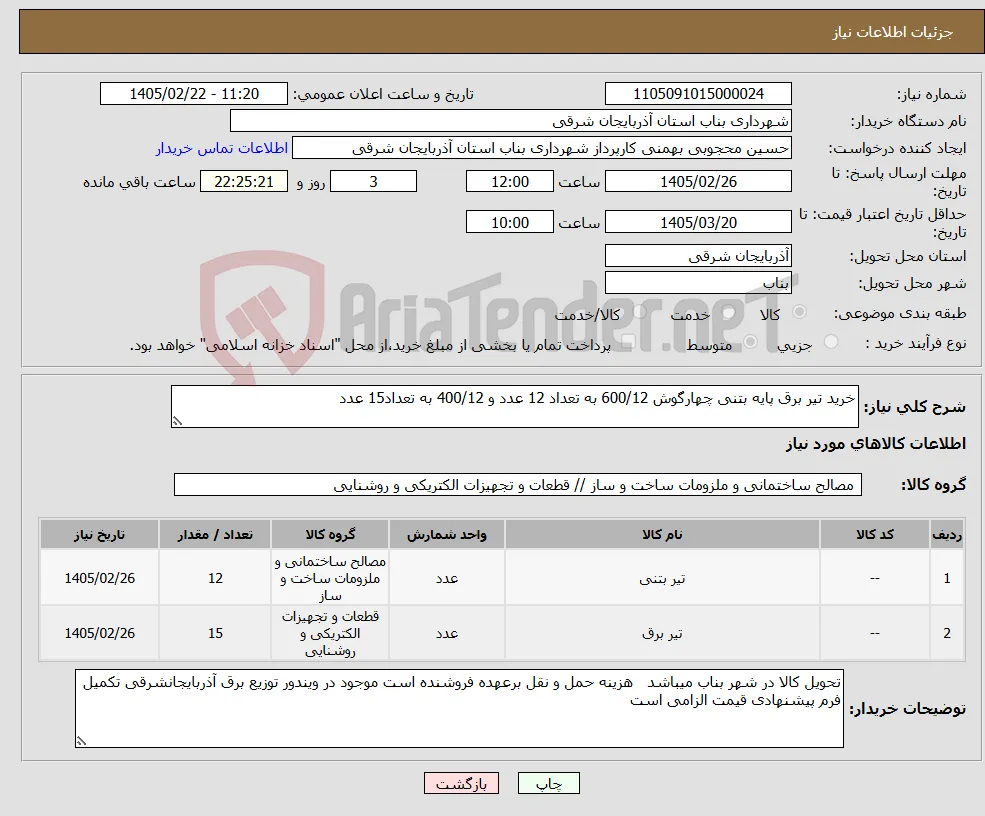Click the گروه کالا field
The height and width of the screenshot is (816, 985).
click(x=518, y=484)
